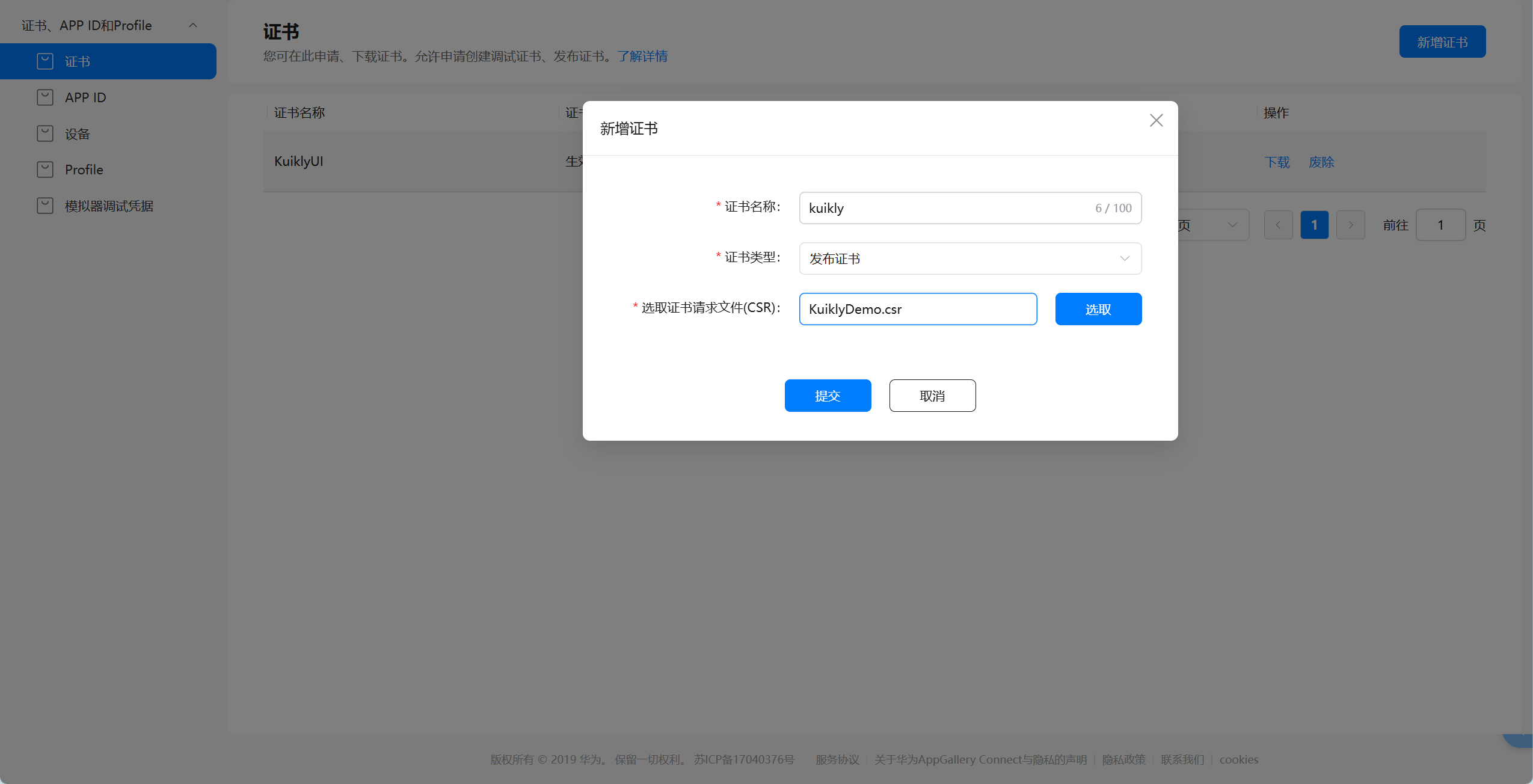This screenshot has width=1533, height=784.
Task: Select the 证书 sidebar icon
Action: (x=45, y=61)
